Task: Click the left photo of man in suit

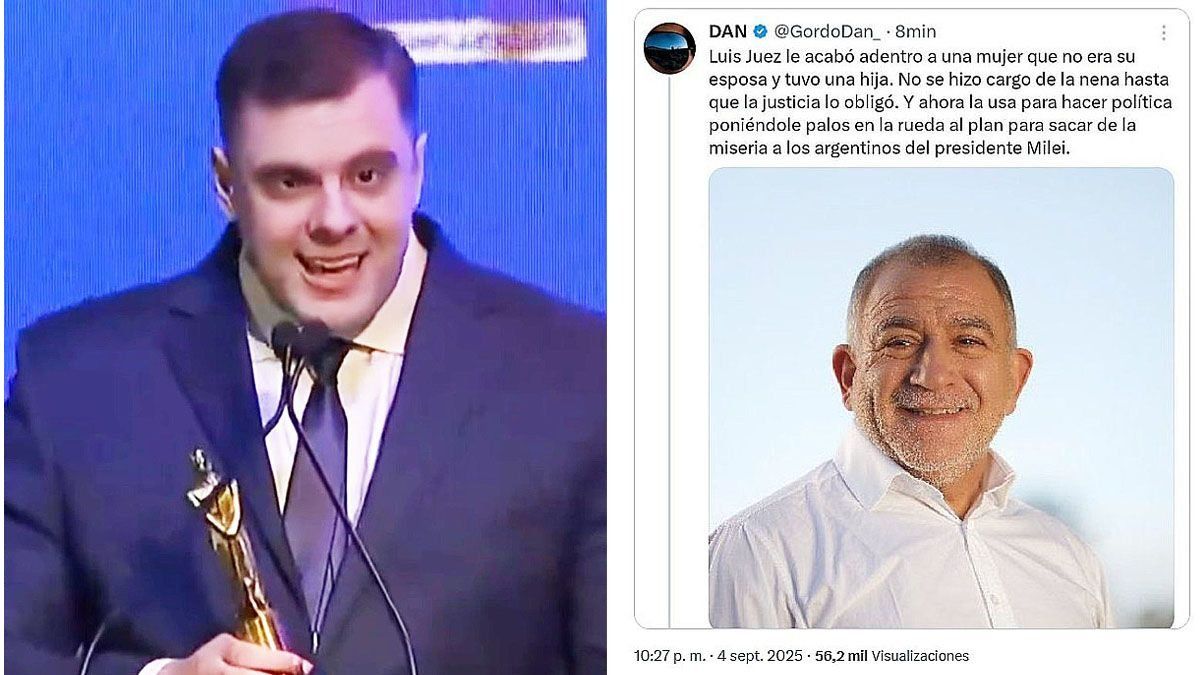Action: [x=305, y=338]
